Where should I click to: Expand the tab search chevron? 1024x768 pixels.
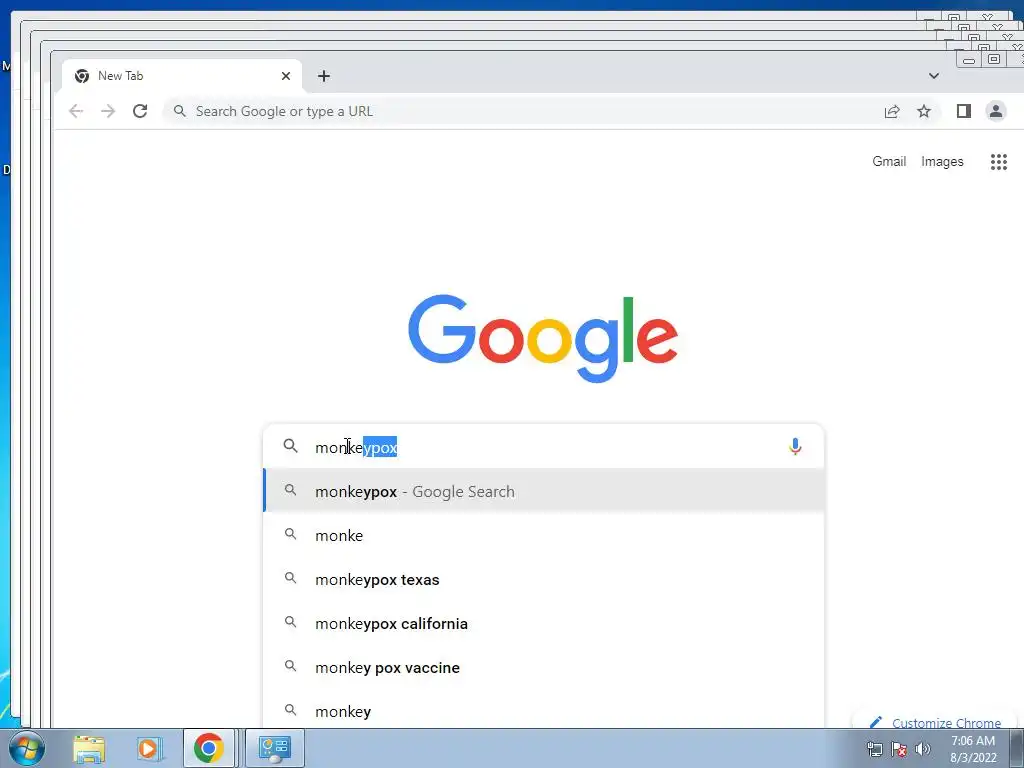934,76
